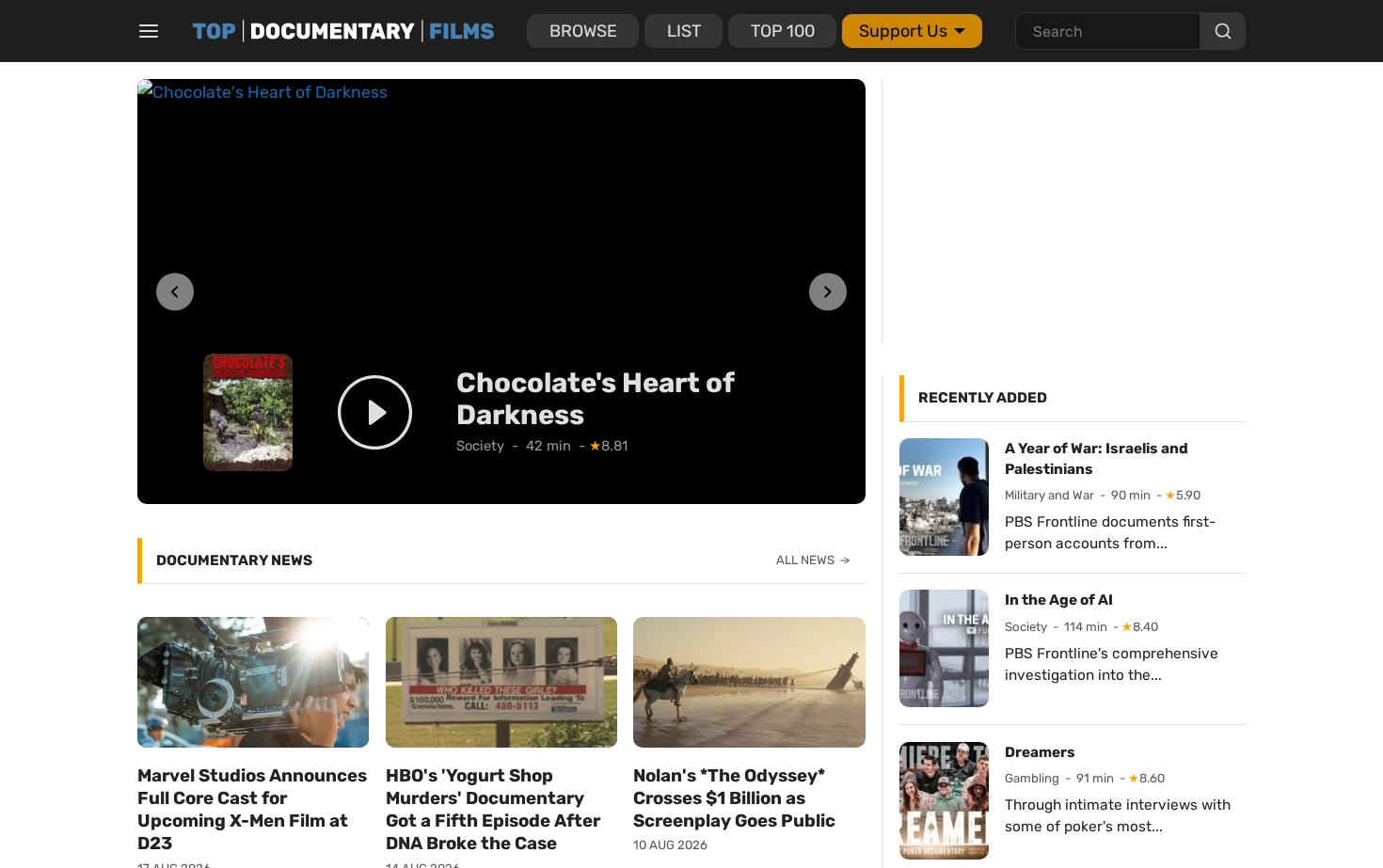Open Dreamers poster thumbnail
Image resolution: width=1383 pixels, height=868 pixels.
coord(944,800)
